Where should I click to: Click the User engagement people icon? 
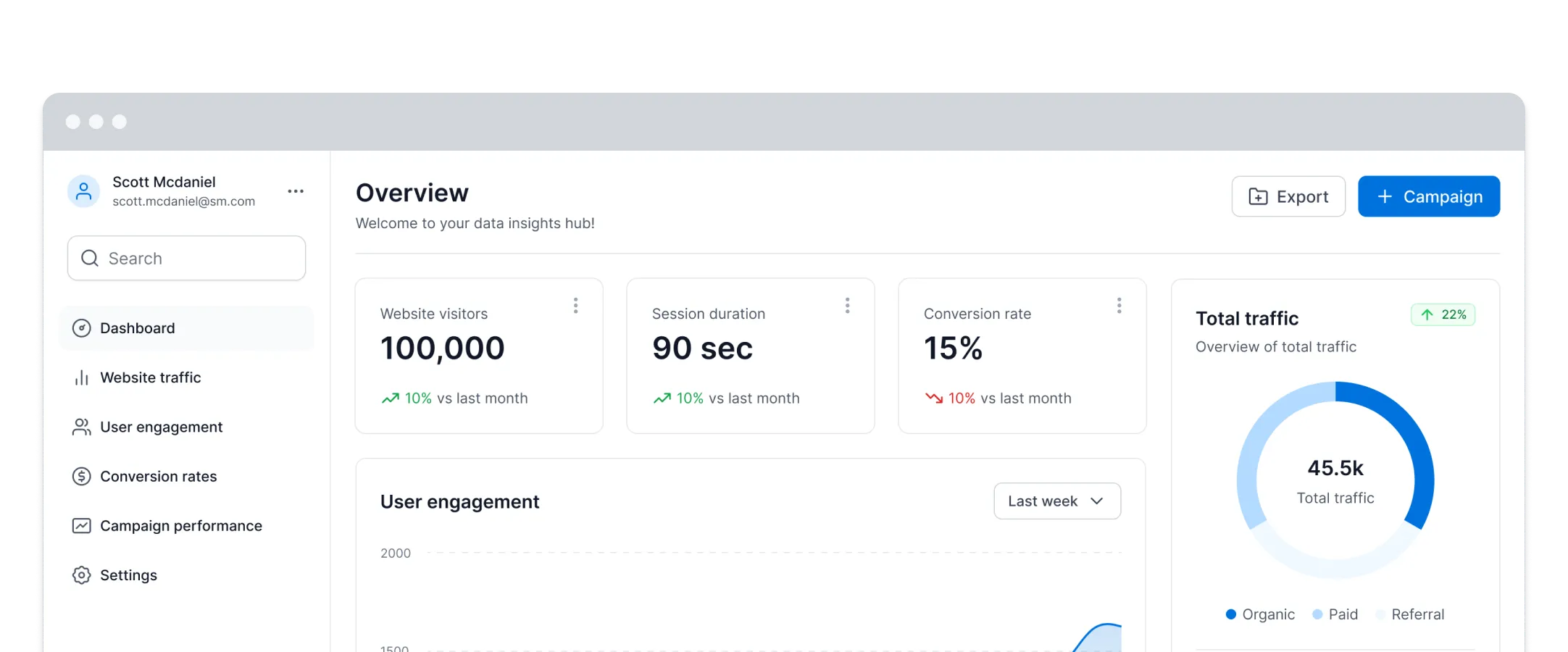tap(82, 427)
